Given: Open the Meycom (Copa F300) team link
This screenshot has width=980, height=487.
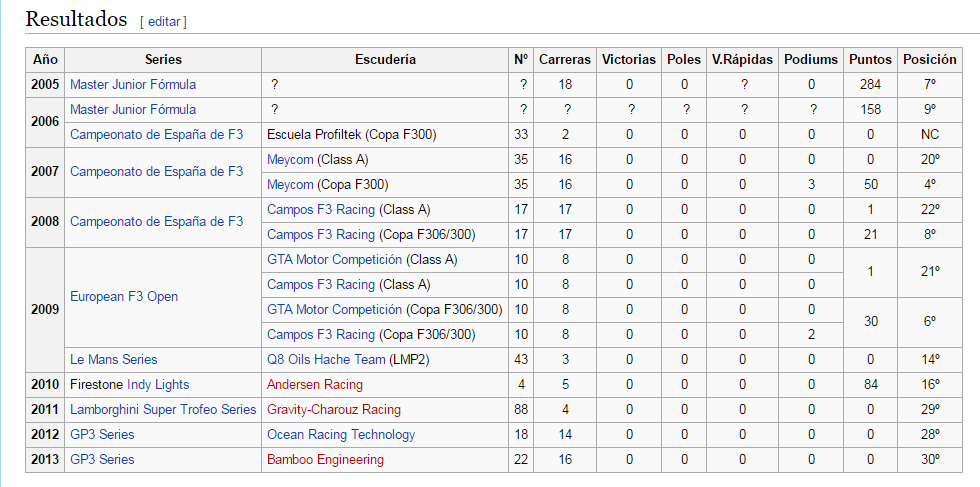Looking at the screenshot, I should tap(290, 184).
